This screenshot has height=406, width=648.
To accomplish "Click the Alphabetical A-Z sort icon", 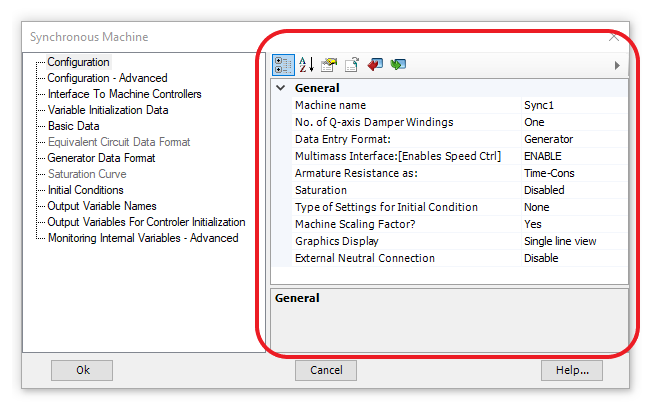I will tap(307, 65).
